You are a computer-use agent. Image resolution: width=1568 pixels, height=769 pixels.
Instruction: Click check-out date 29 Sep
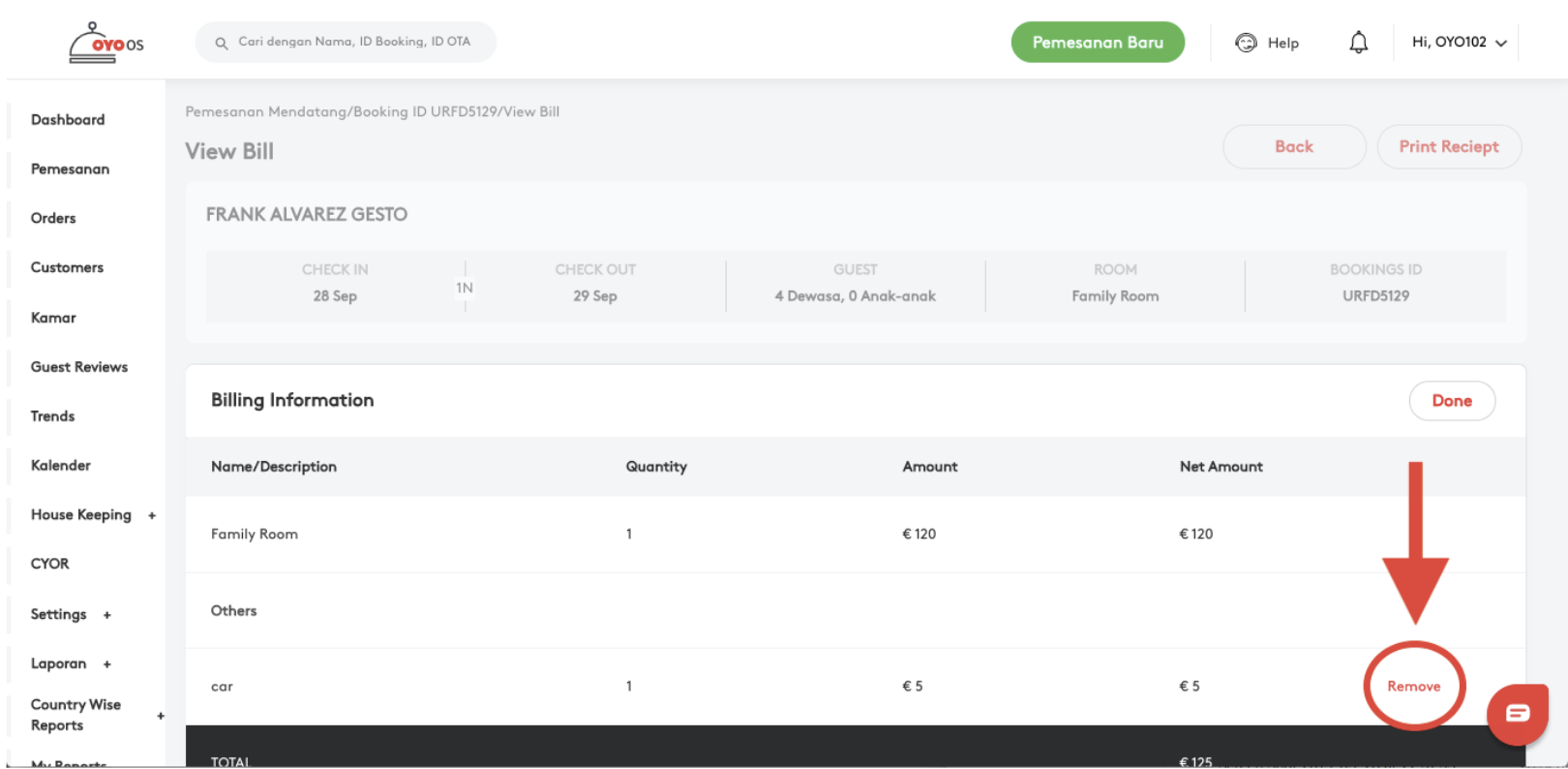(595, 296)
